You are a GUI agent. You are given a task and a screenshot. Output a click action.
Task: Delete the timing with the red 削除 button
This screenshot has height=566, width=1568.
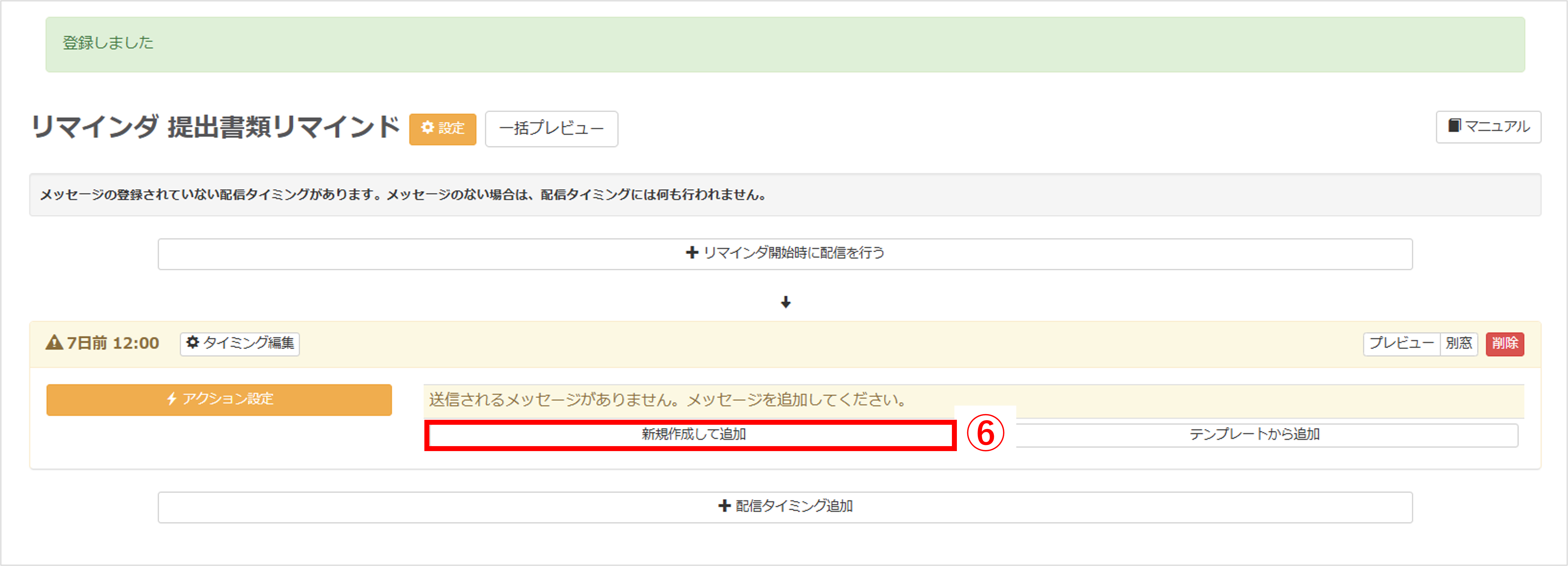[1505, 343]
